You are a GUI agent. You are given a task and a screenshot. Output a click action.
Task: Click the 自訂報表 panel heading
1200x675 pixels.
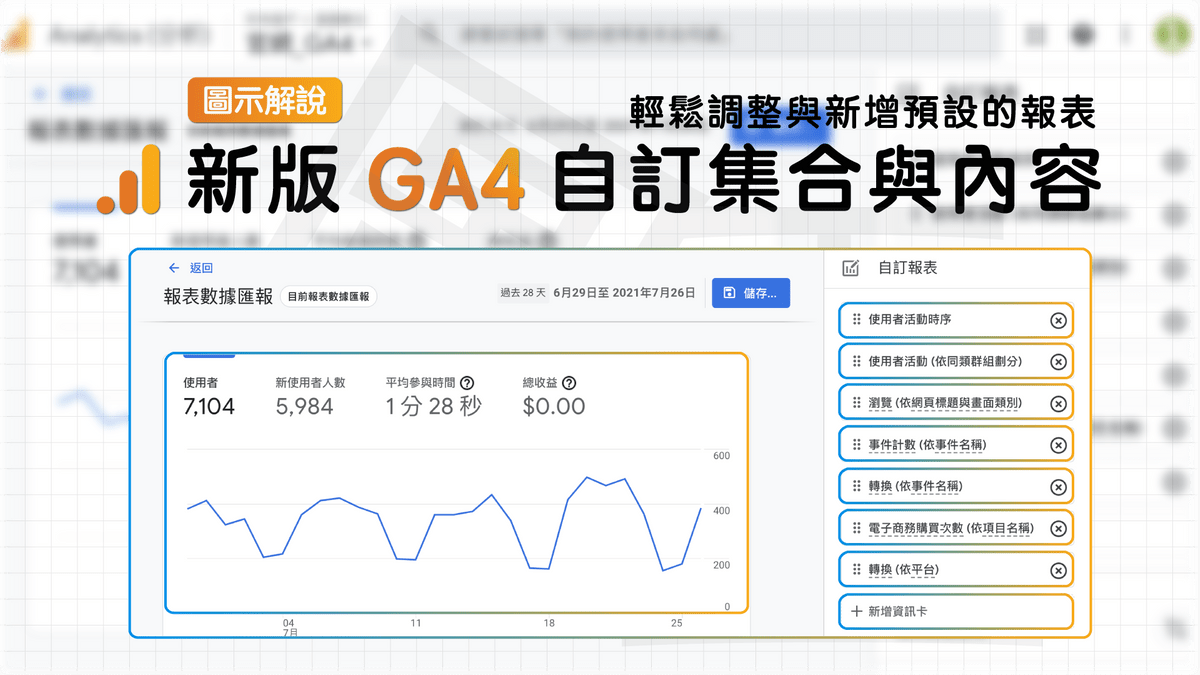click(907, 268)
